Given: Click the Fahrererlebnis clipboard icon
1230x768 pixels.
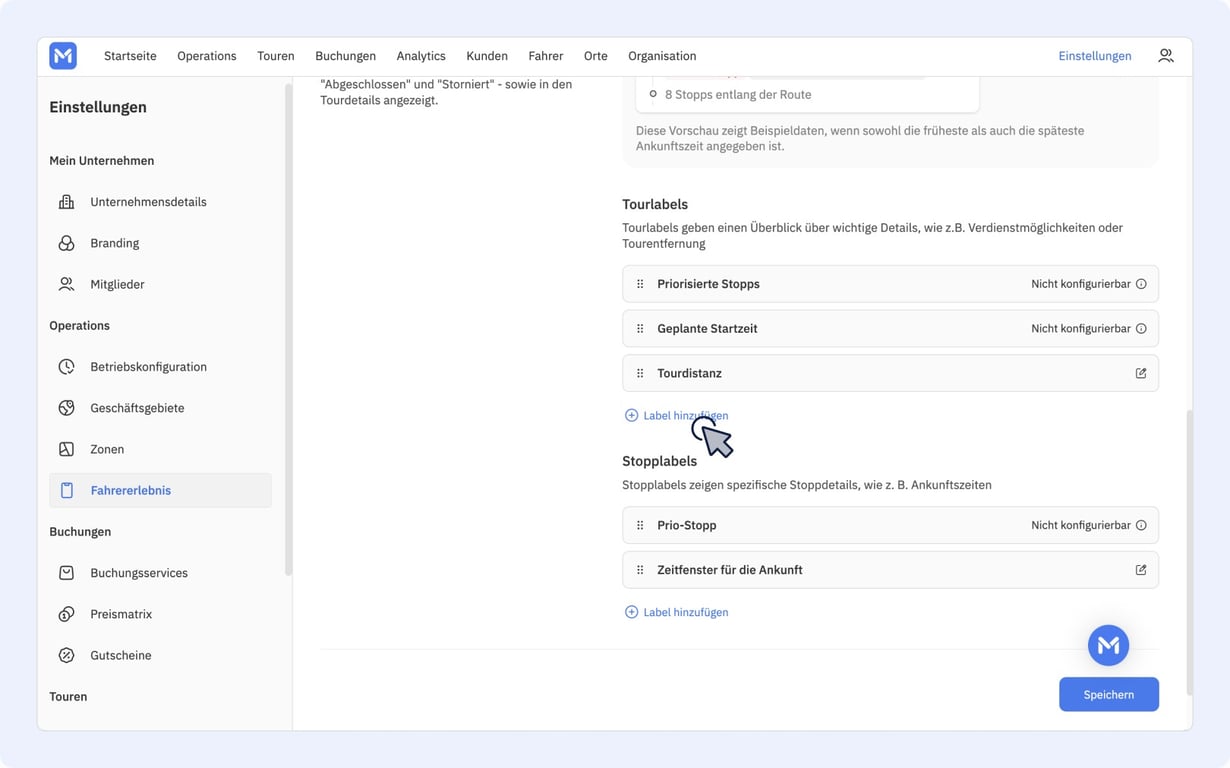Looking at the screenshot, I should pos(66,490).
